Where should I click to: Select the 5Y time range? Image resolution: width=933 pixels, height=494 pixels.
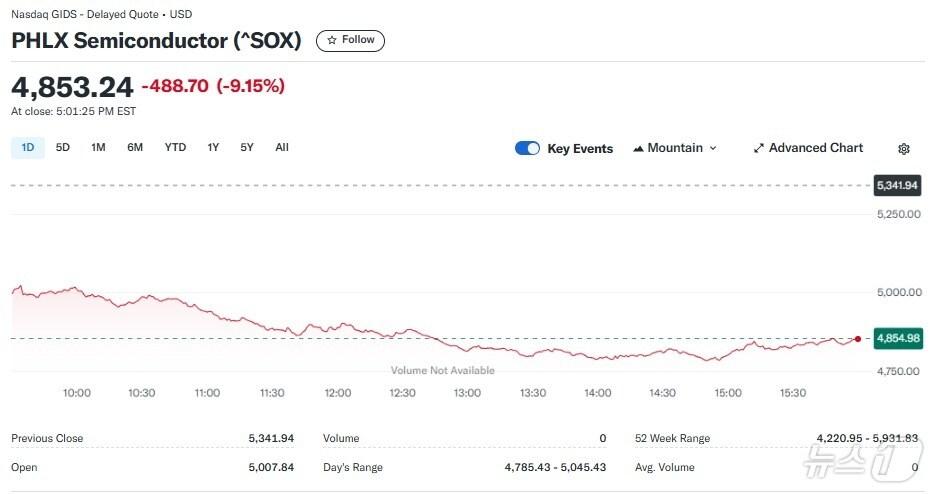click(x=247, y=148)
